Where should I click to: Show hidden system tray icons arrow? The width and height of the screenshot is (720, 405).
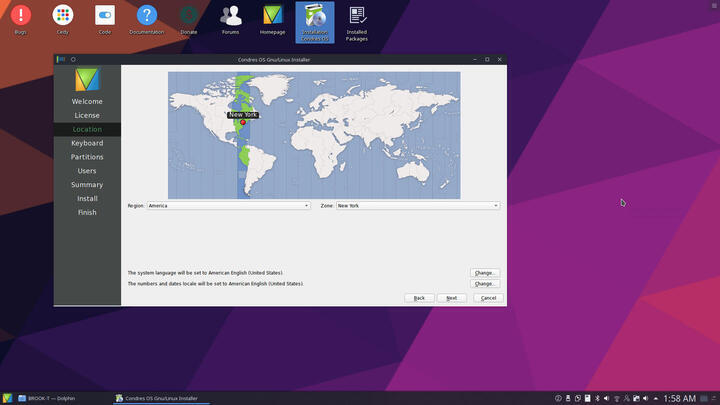pyautogui.click(x=656, y=398)
